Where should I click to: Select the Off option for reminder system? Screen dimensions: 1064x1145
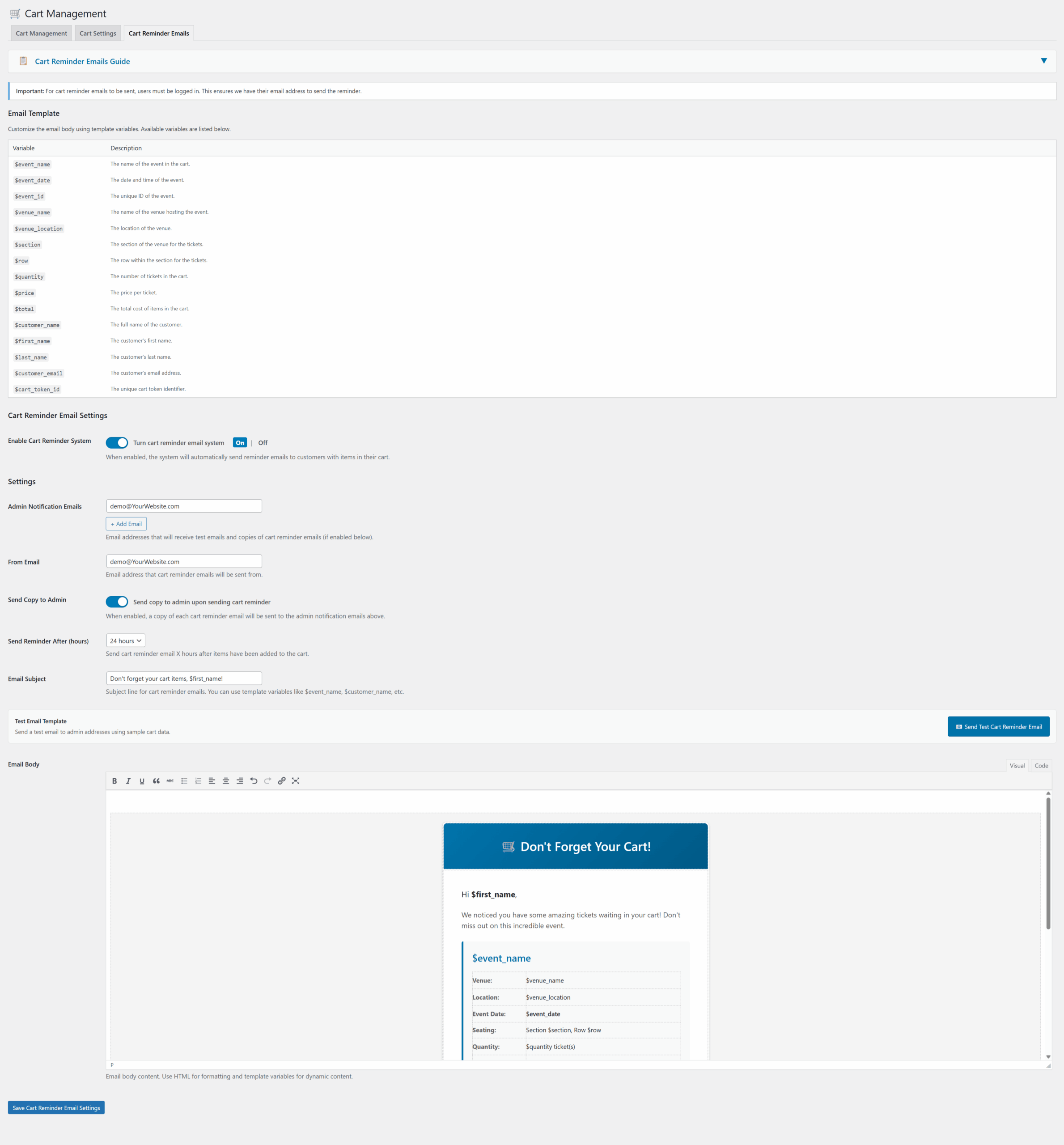click(x=263, y=443)
